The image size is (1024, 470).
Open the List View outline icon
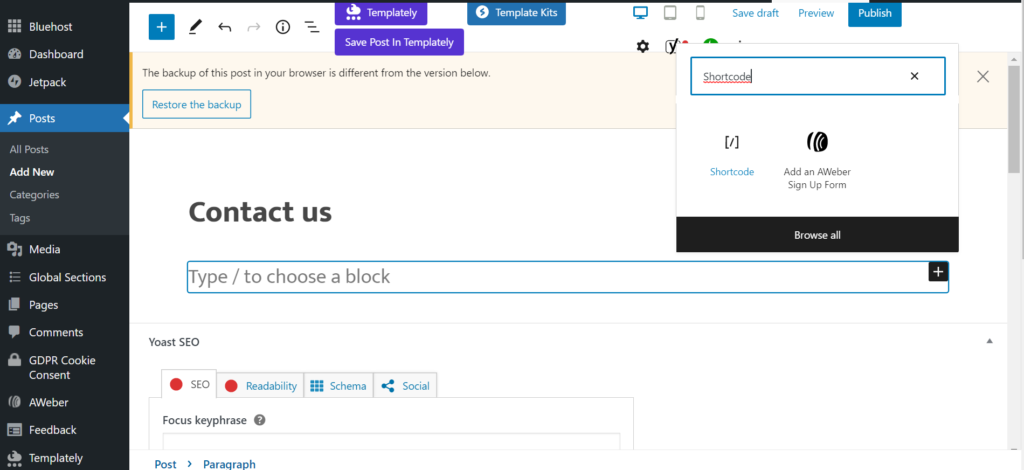[312, 27]
